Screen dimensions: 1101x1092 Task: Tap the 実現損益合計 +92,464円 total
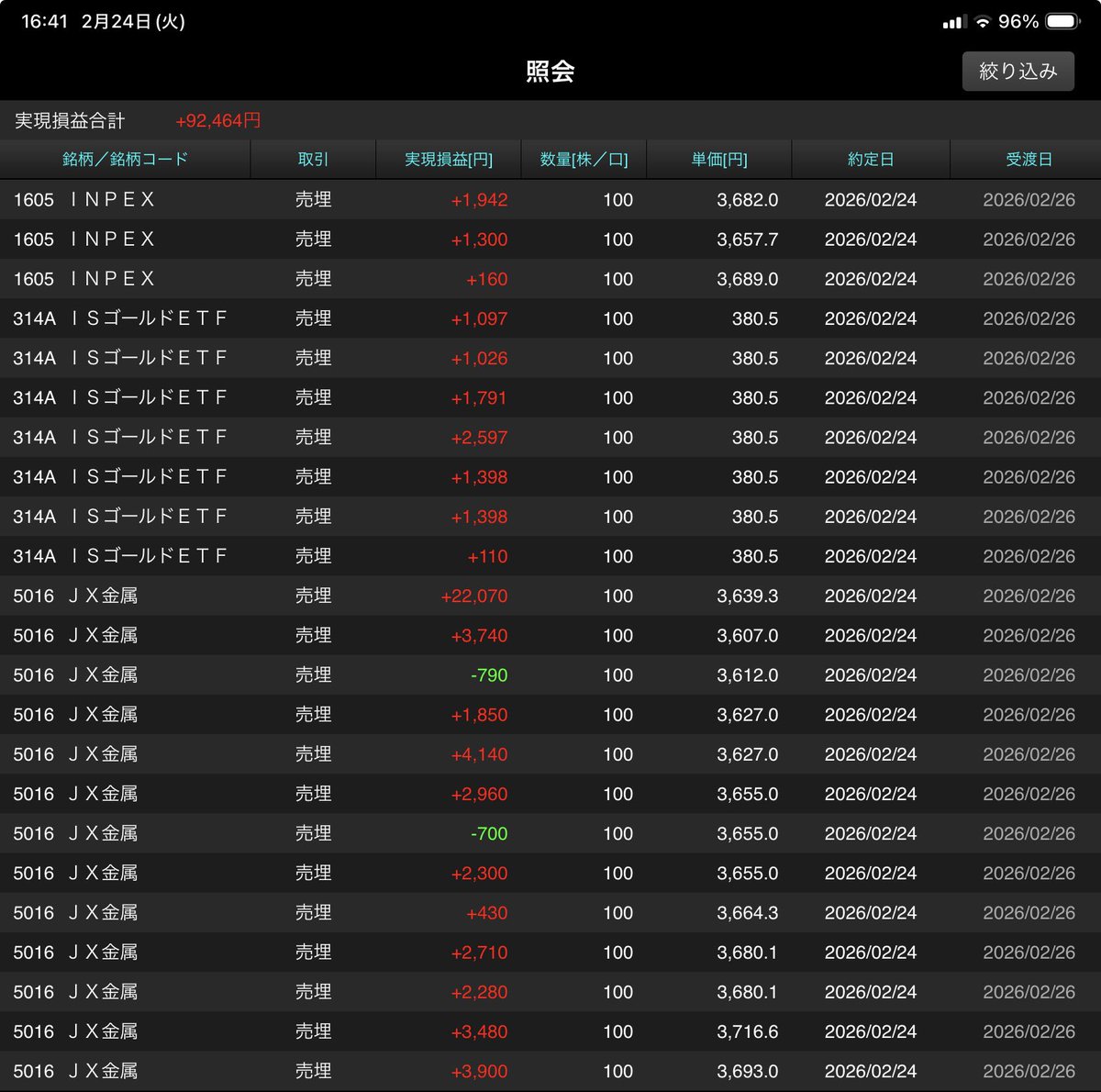[x=138, y=120]
